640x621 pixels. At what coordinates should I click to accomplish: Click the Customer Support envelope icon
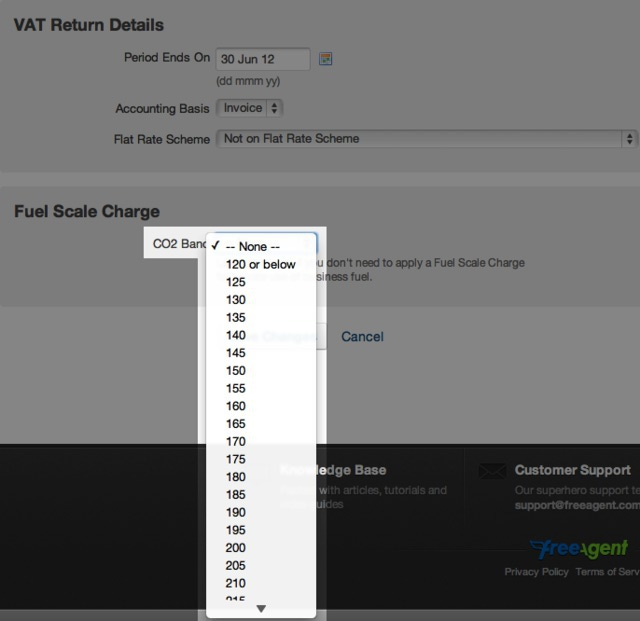[x=490, y=470]
